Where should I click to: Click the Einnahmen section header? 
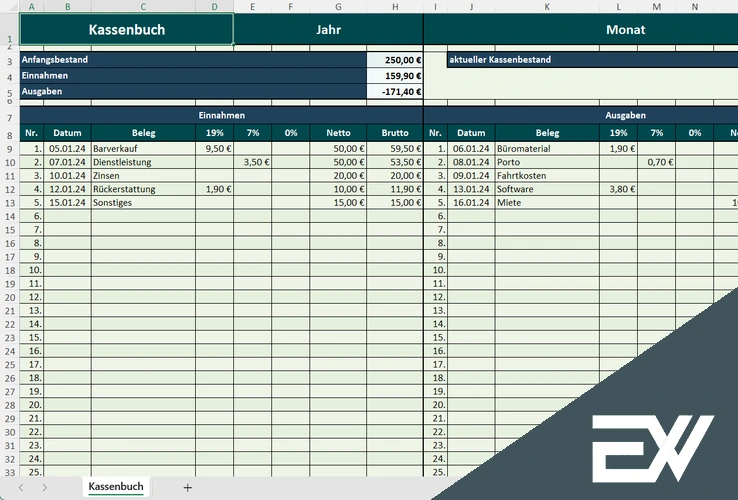[x=221, y=115]
